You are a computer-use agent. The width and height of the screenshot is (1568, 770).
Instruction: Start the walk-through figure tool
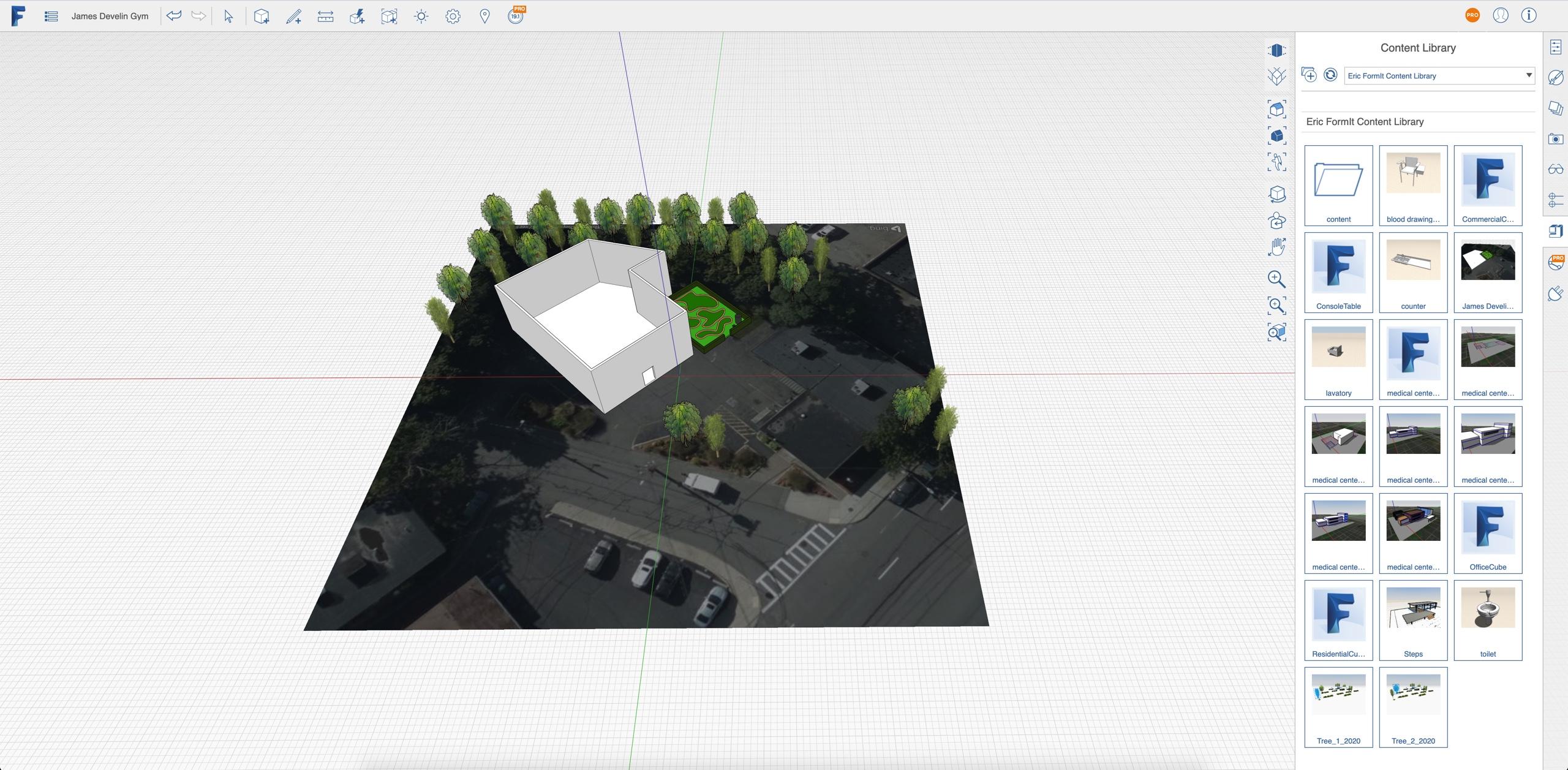[1277, 162]
